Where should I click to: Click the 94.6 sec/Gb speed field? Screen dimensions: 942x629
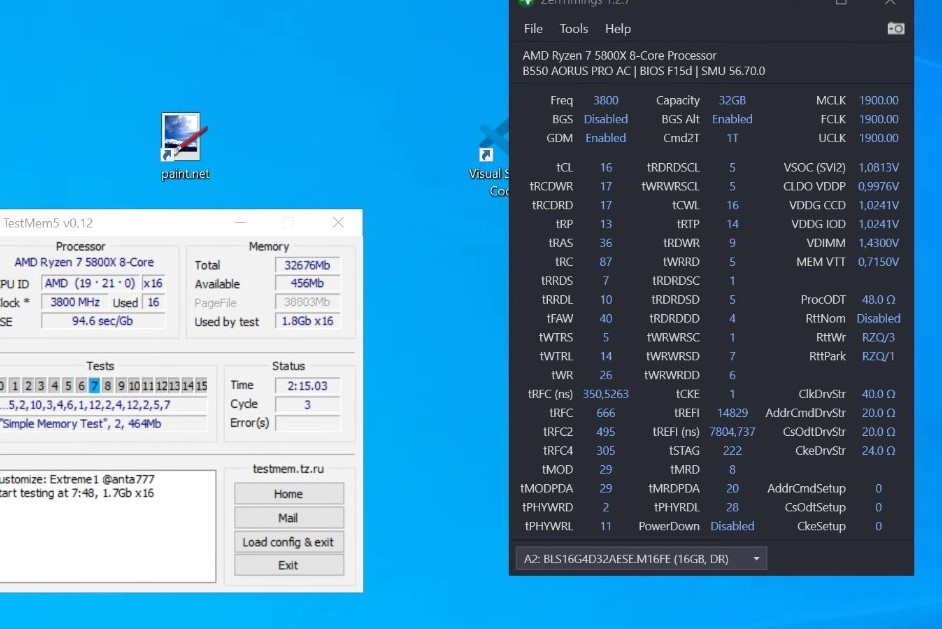[x=103, y=321]
